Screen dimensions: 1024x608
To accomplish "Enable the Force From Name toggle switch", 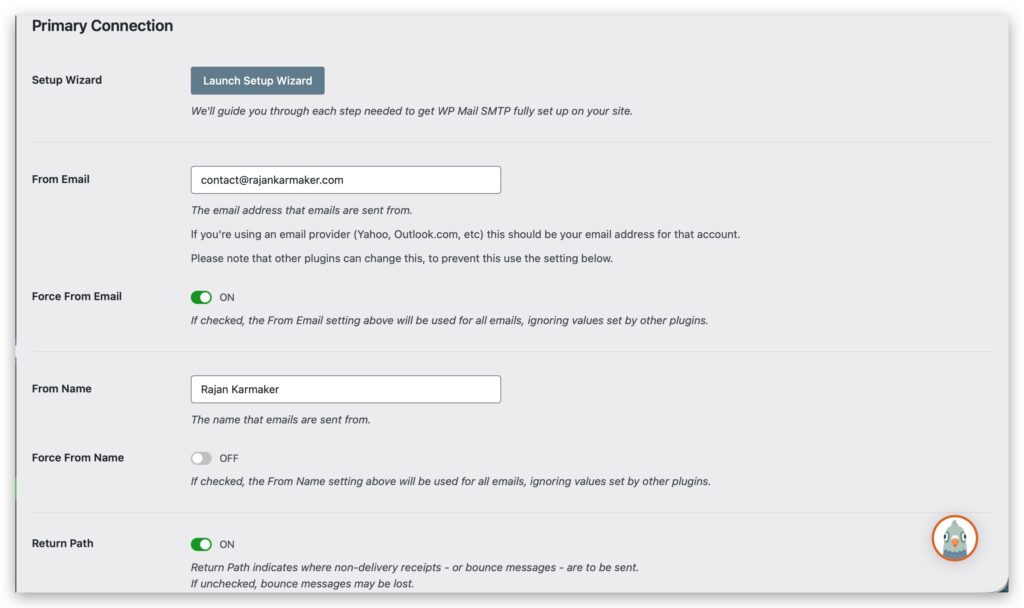I will tap(201, 458).
